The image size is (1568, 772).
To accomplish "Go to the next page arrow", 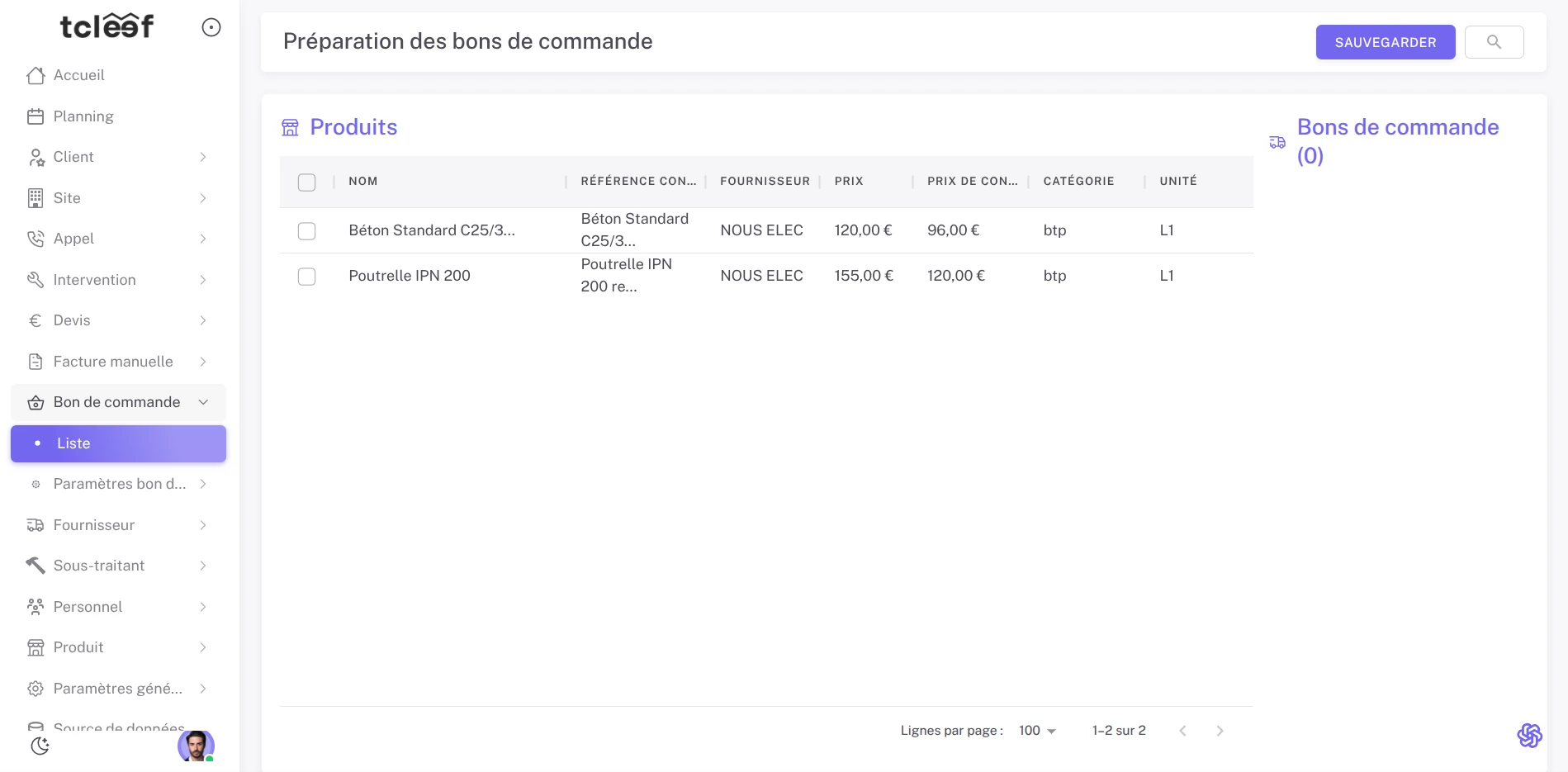I will (1220, 731).
